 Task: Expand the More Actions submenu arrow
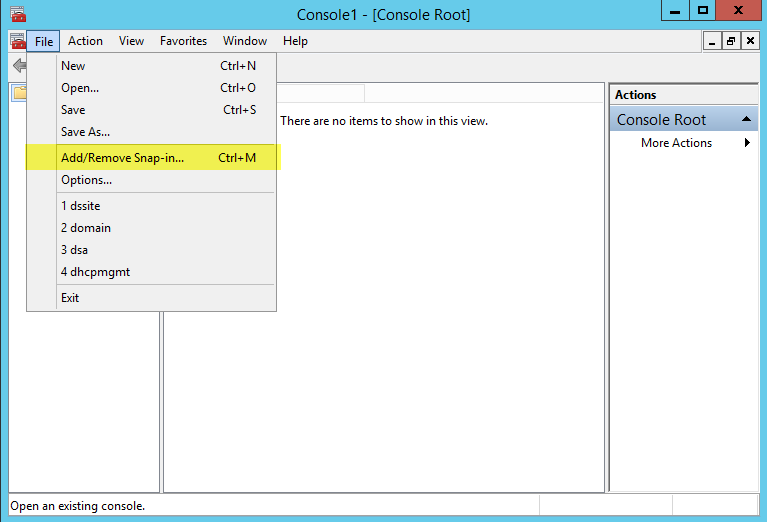tap(747, 143)
